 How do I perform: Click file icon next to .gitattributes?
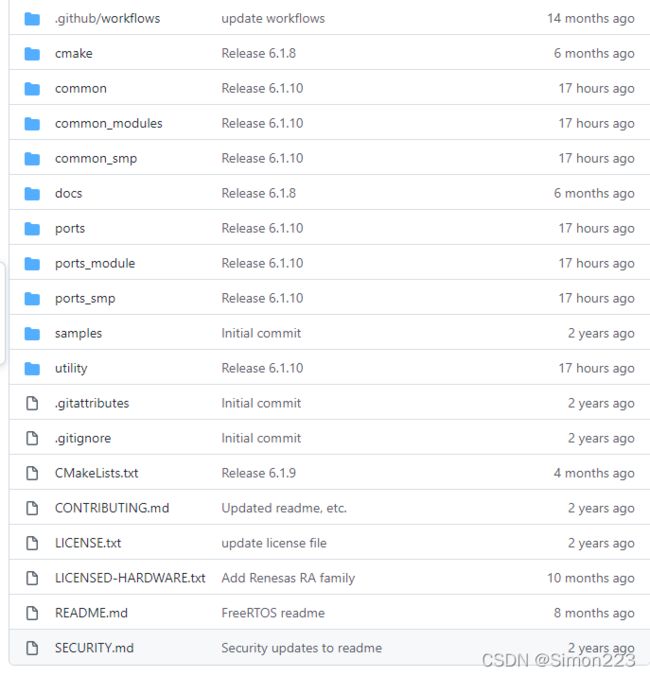click(32, 404)
